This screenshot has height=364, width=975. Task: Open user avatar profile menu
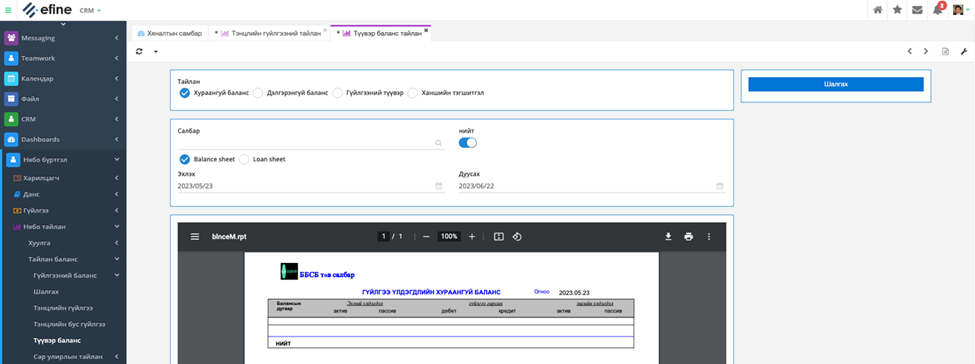point(960,10)
